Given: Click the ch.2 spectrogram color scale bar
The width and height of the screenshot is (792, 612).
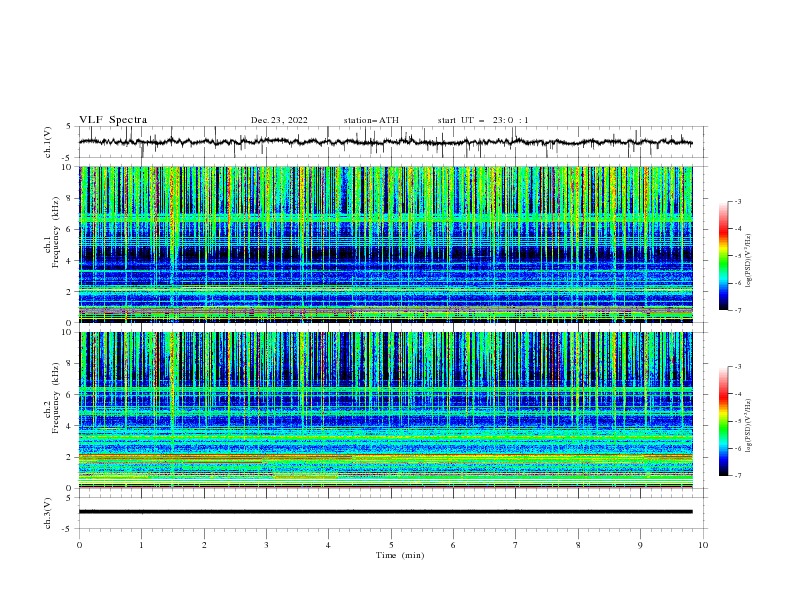Looking at the screenshot, I should click(x=723, y=421).
